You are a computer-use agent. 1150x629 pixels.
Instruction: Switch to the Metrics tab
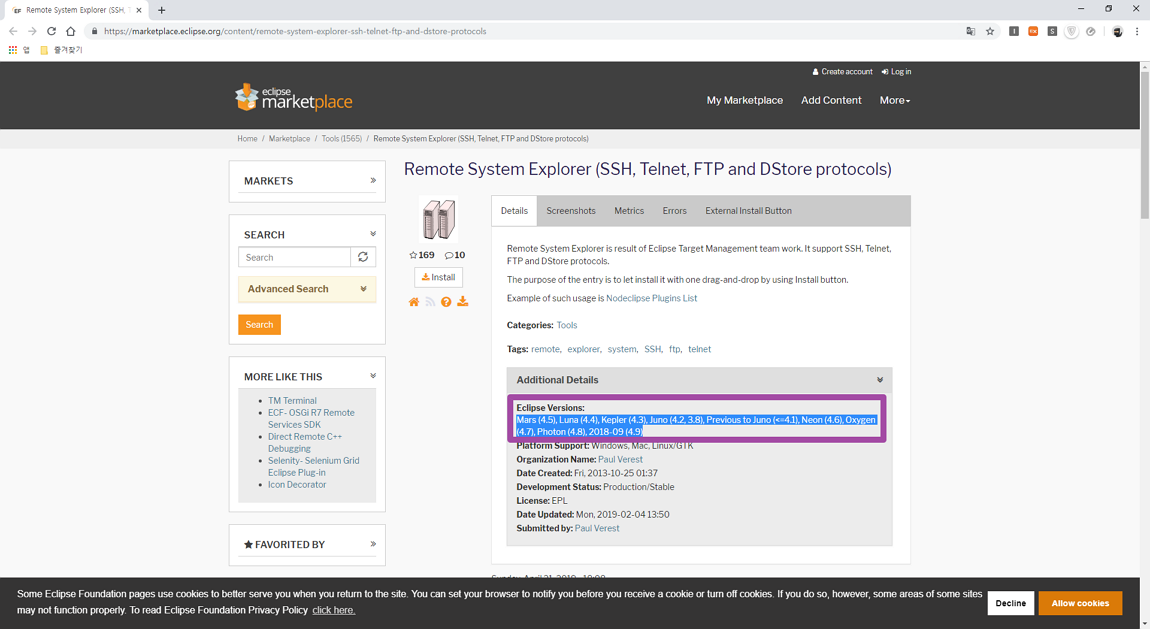(x=629, y=211)
